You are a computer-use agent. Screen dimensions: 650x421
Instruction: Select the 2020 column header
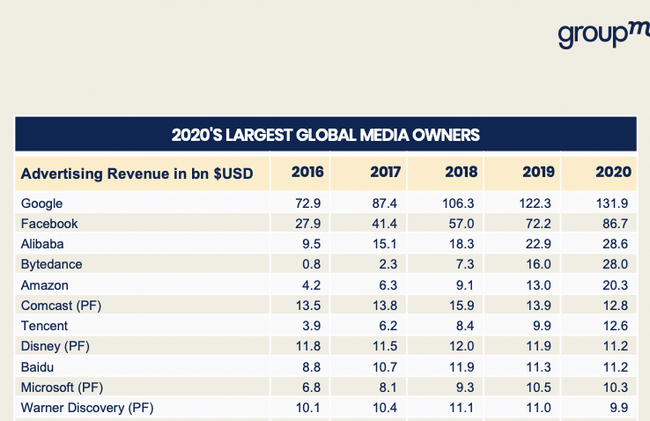pos(613,172)
